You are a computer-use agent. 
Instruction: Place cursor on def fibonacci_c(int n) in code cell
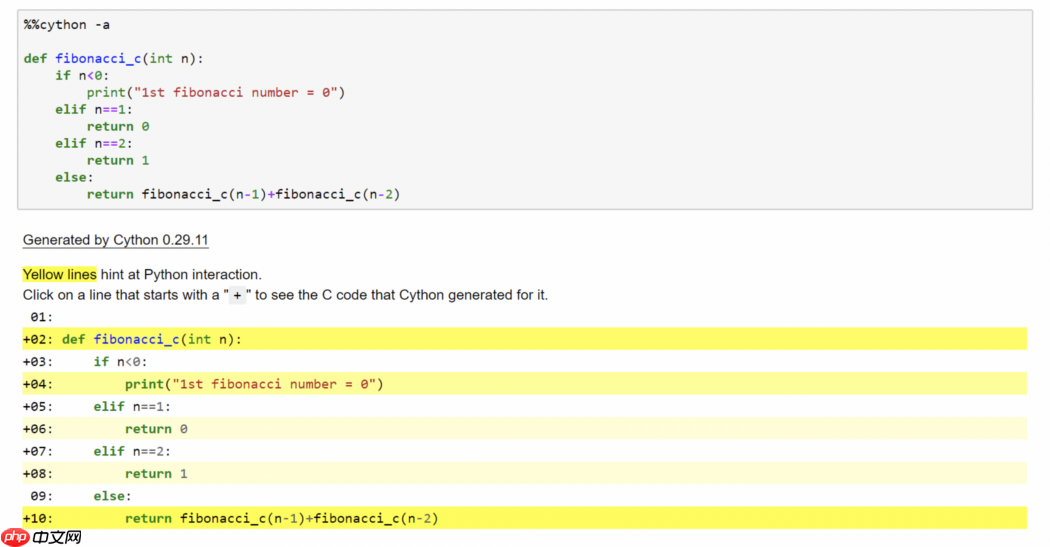(x=113, y=58)
